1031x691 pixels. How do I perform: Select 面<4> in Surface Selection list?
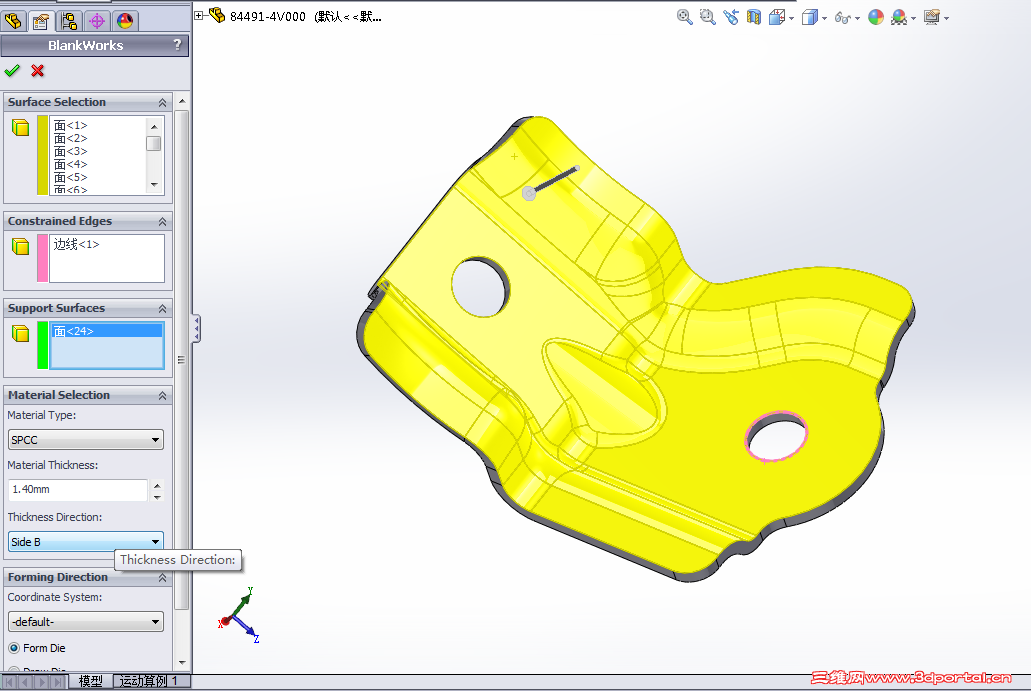(70, 164)
